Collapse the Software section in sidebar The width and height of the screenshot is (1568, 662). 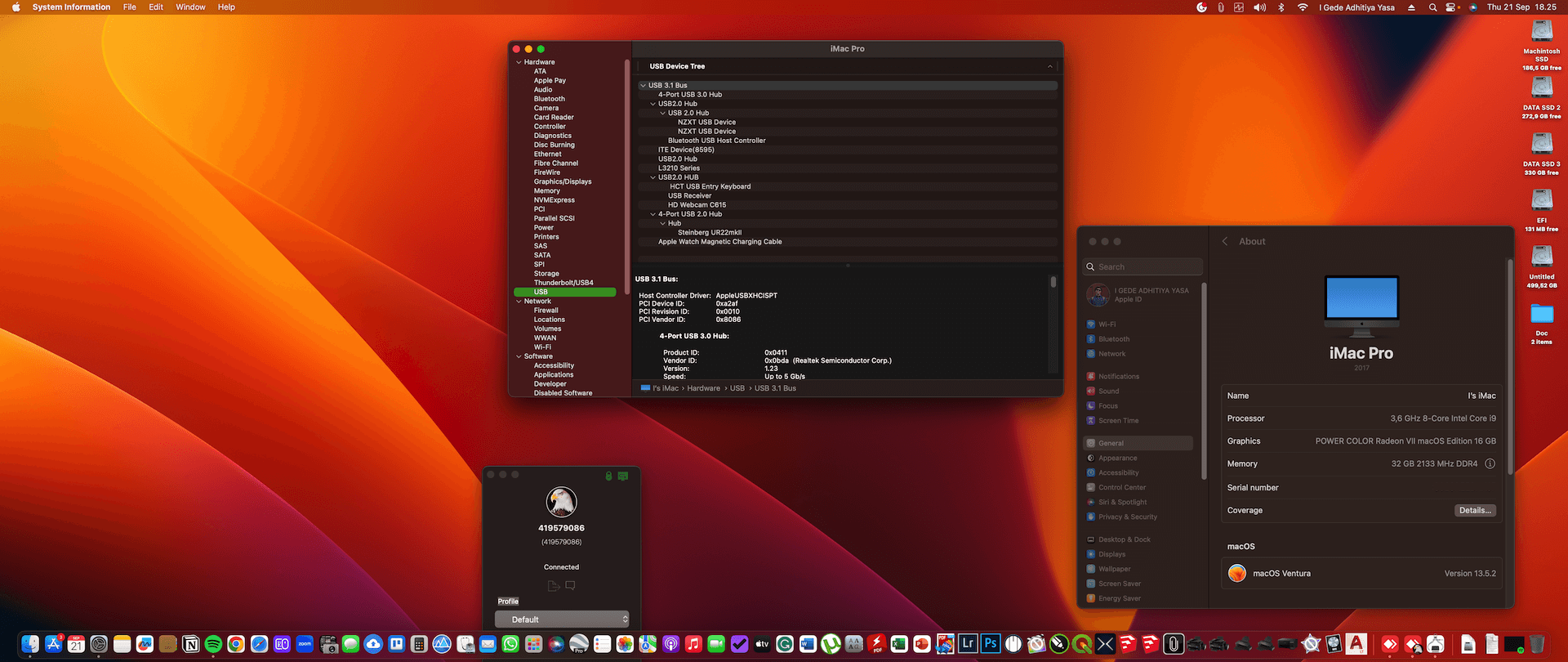tap(519, 356)
